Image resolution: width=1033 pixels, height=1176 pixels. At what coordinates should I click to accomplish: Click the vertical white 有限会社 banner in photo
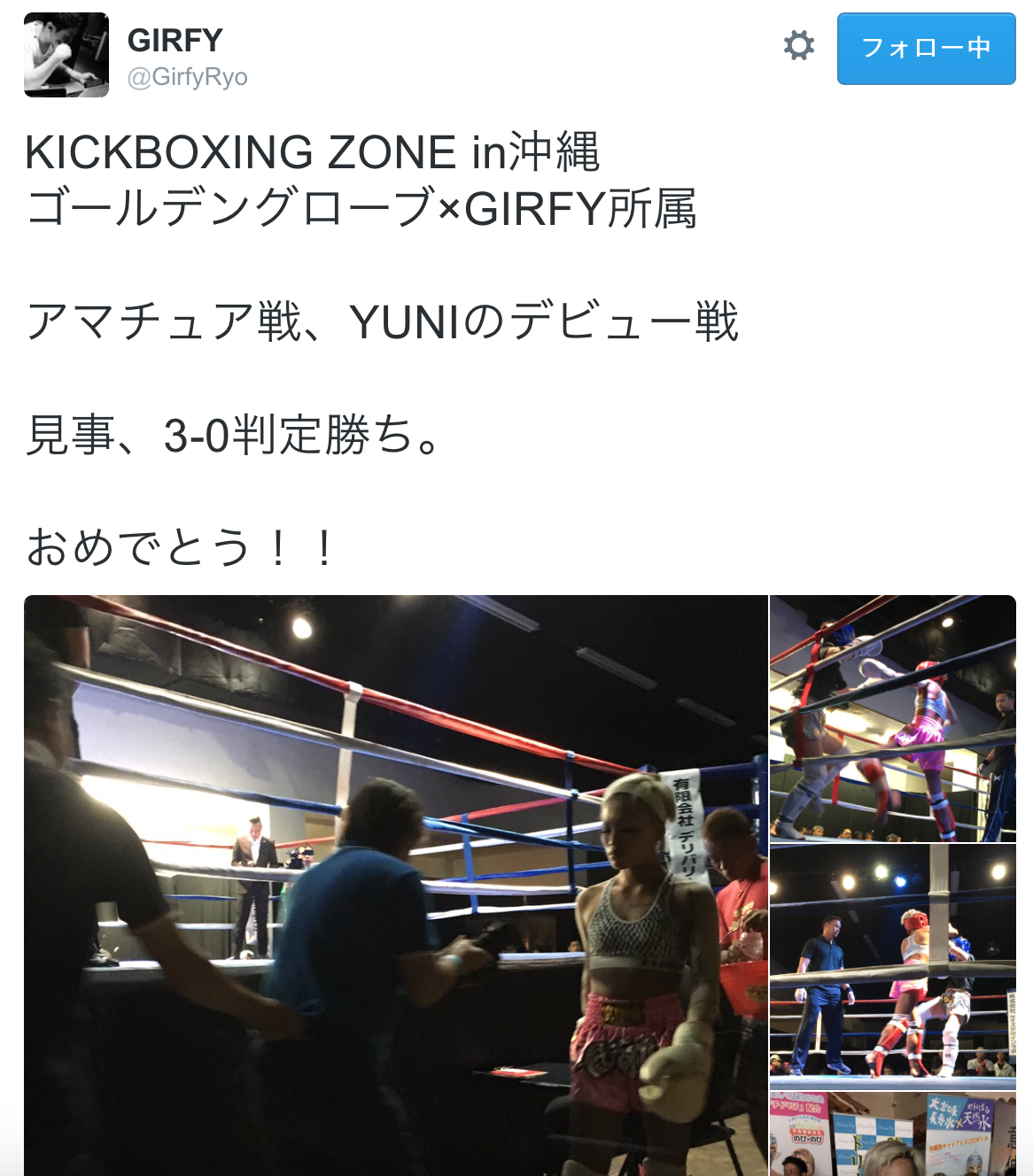coord(687,824)
